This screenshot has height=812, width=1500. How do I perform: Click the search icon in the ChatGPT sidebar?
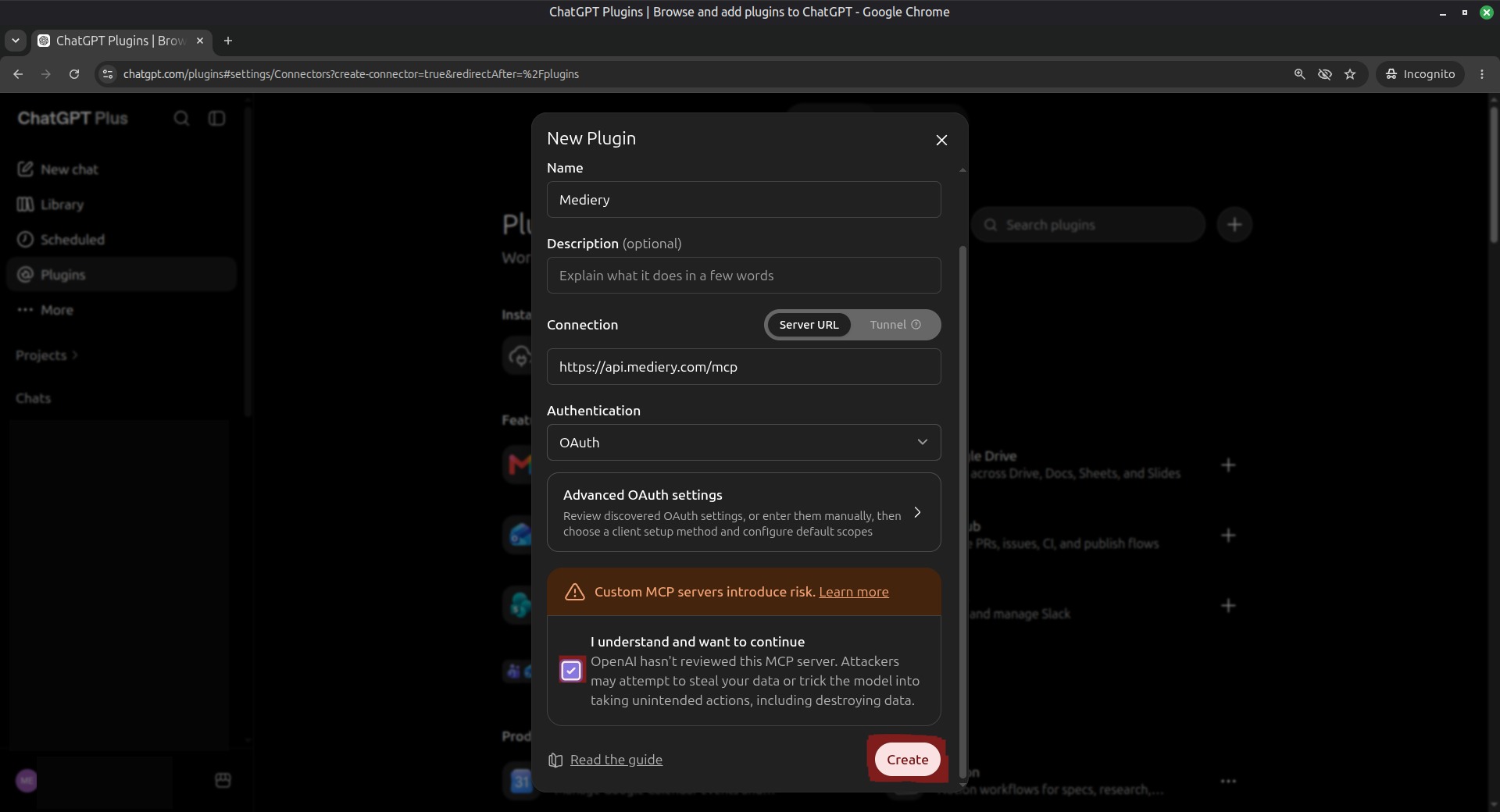181,118
